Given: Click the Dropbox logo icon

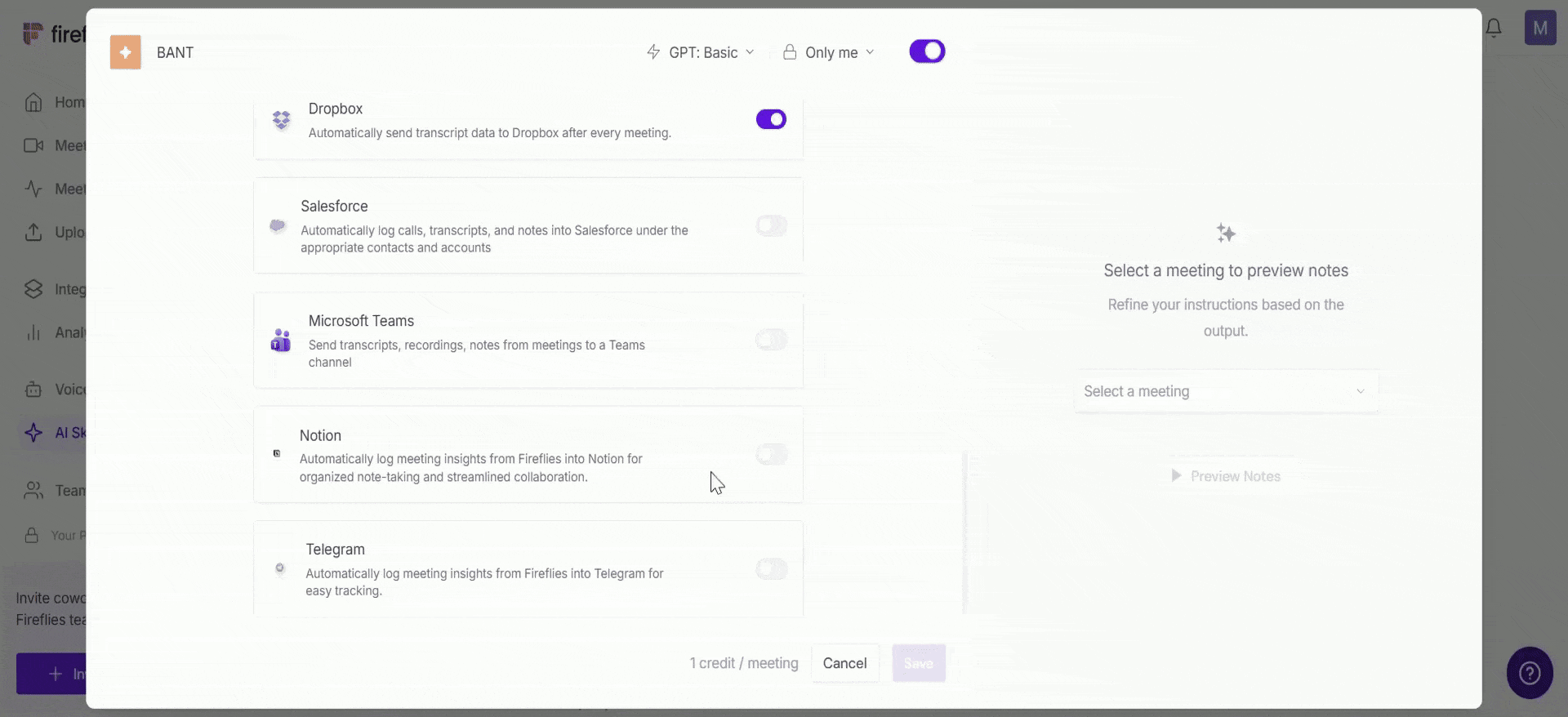Looking at the screenshot, I should click(x=281, y=120).
